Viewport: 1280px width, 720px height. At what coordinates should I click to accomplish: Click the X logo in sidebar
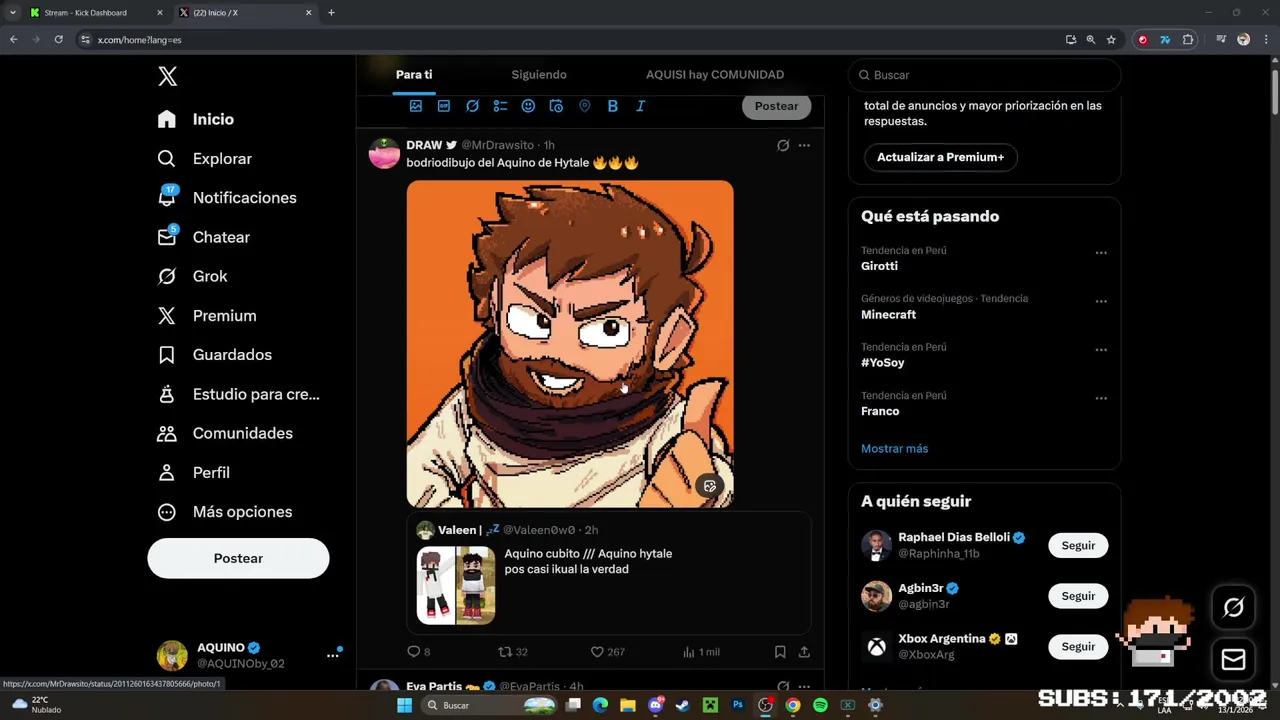tap(167, 77)
